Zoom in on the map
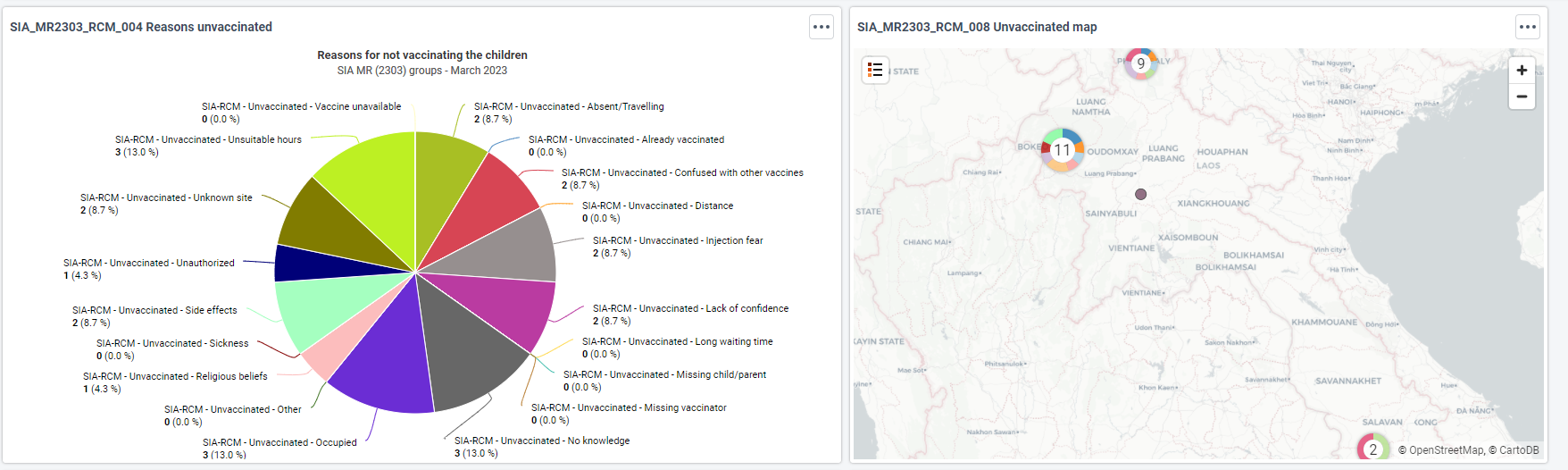This screenshot has height=470, width=1568. click(1522, 71)
